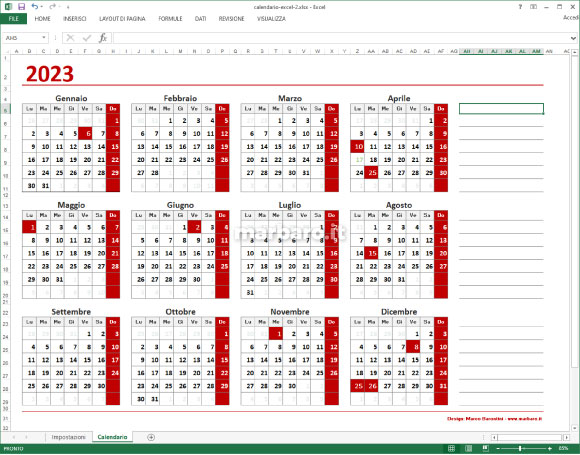Click next sheet navigation arrow
580x455 pixels.
click(26, 437)
